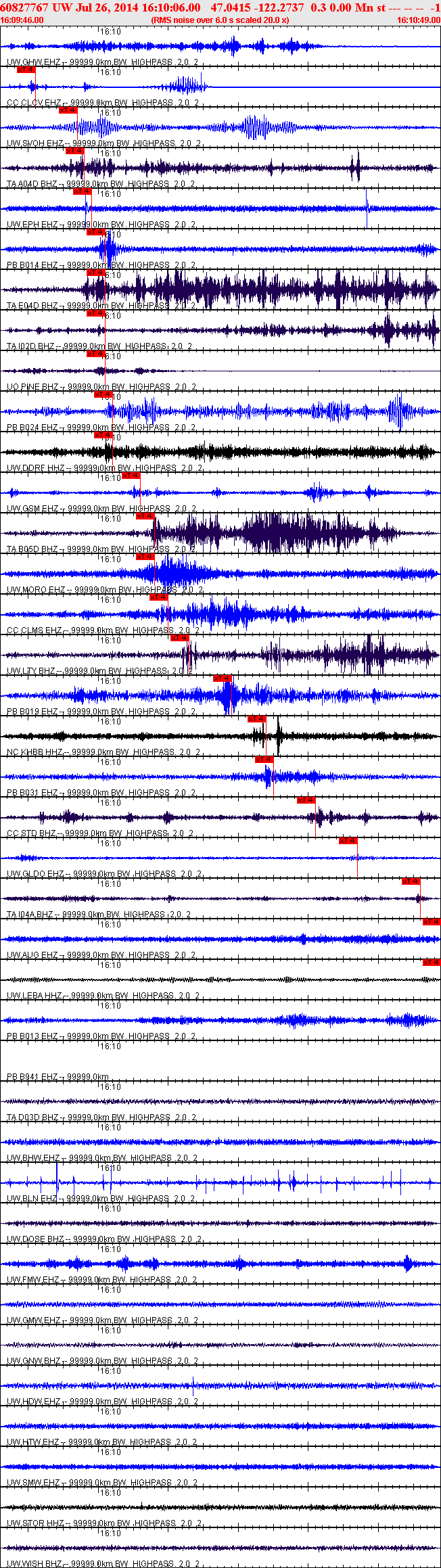
Task: Click the CC.CLMS.EHZ station label
Action: [x=34, y=630]
